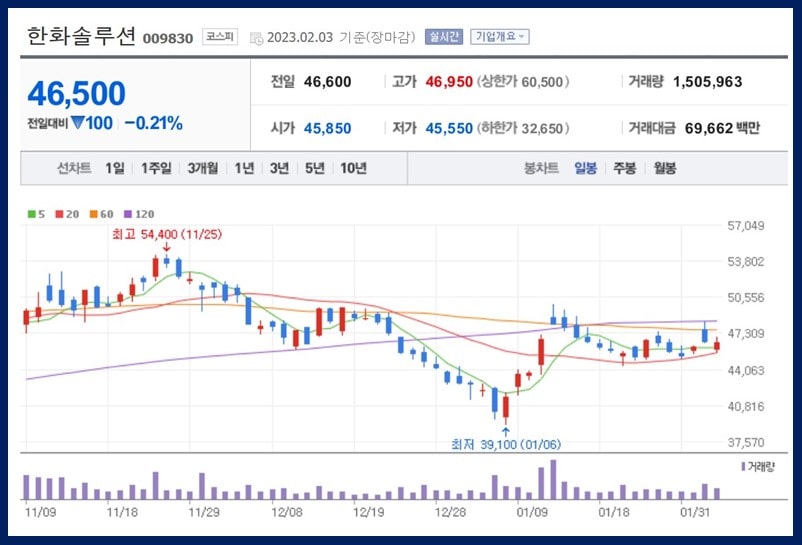The height and width of the screenshot is (545, 802).
Task: Switch to 월봉 monthly candle chart
Action: tap(664, 168)
